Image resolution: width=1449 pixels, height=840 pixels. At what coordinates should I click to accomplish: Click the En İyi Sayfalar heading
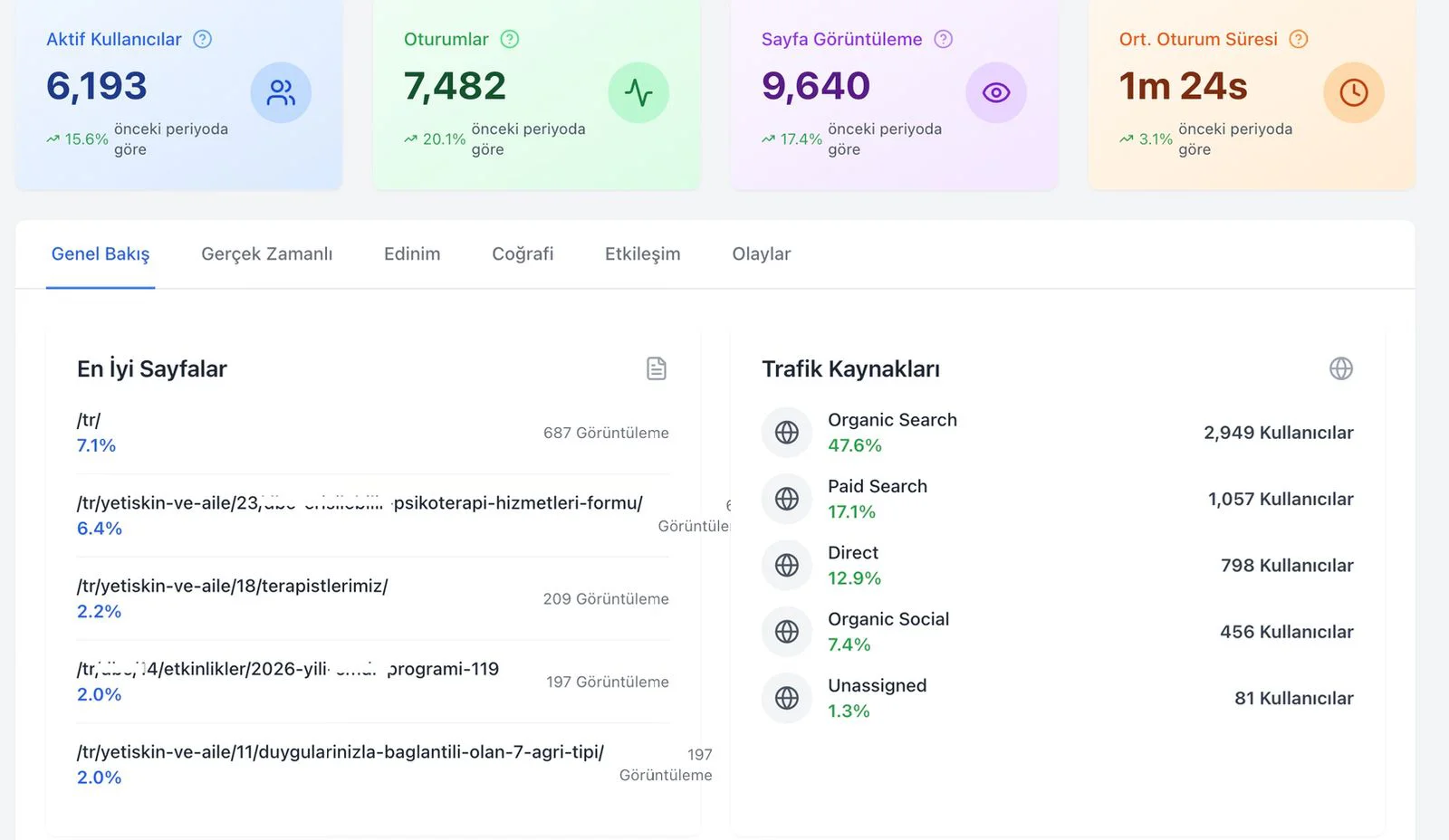click(x=152, y=369)
